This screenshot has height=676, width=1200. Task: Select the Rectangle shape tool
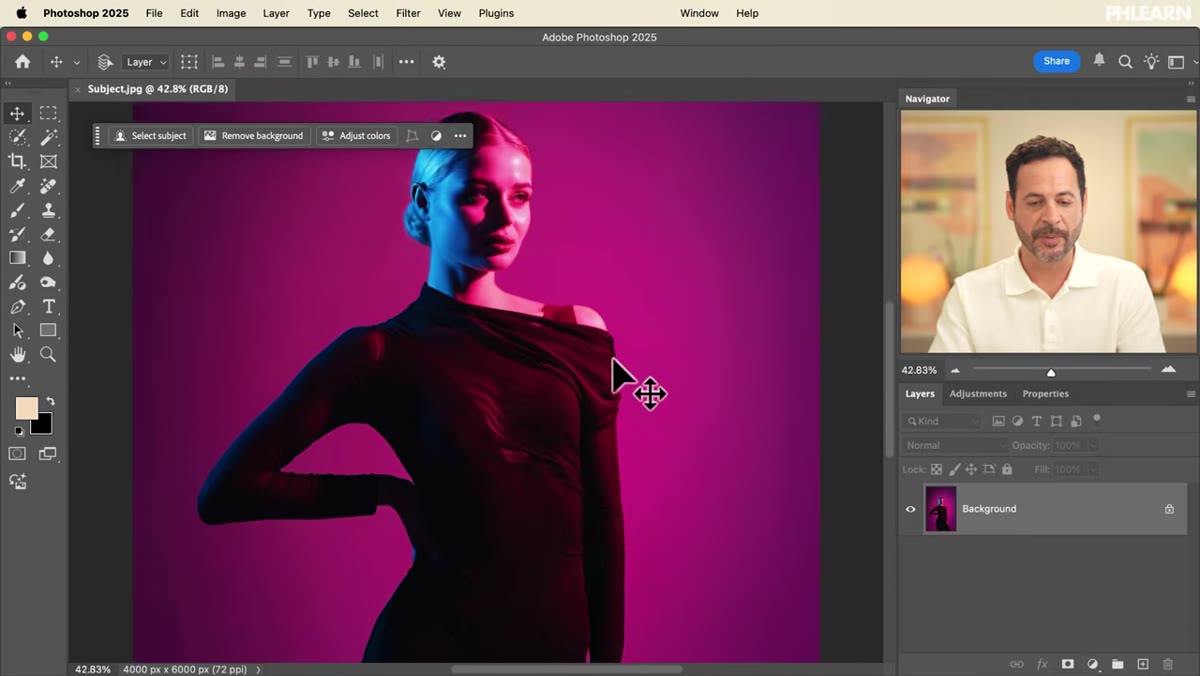(48, 330)
